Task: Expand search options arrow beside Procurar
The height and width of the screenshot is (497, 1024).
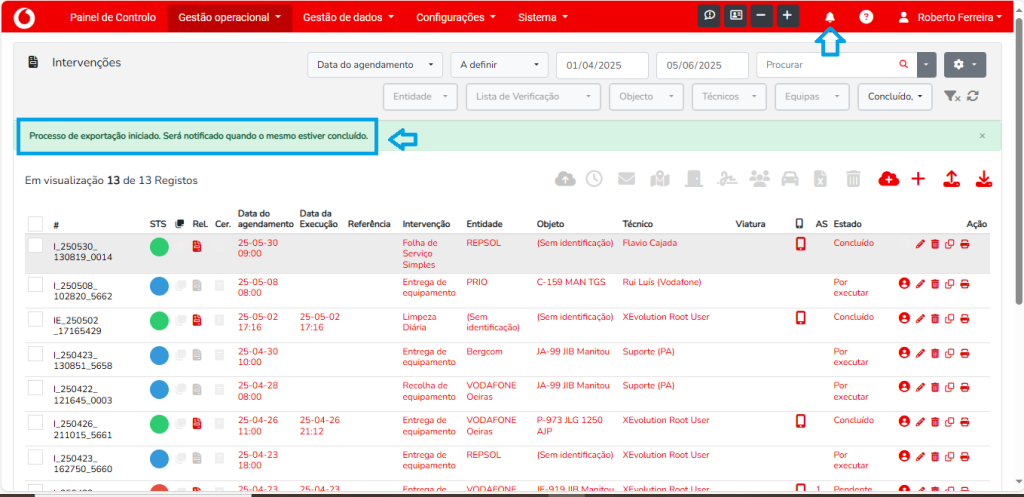Action: pyautogui.click(x=927, y=65)
